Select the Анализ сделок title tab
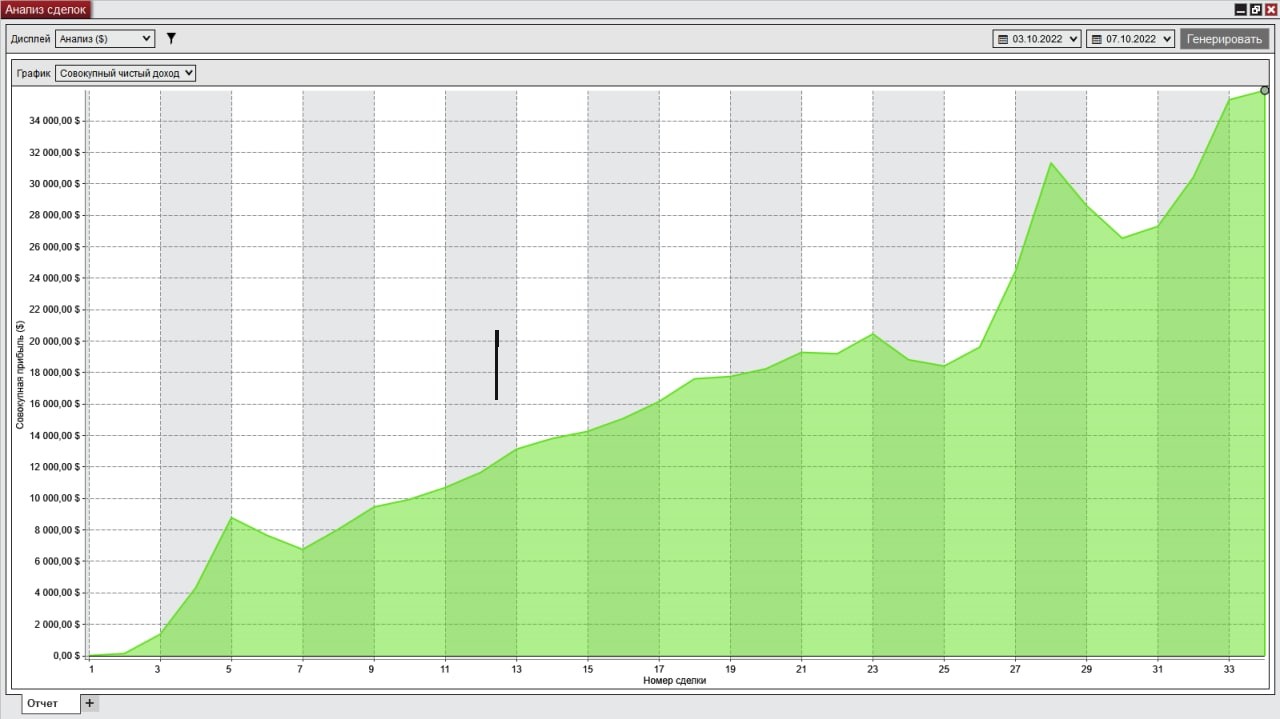The height and width of the screenshot is (719, 1280). click(x=46, y=9)
